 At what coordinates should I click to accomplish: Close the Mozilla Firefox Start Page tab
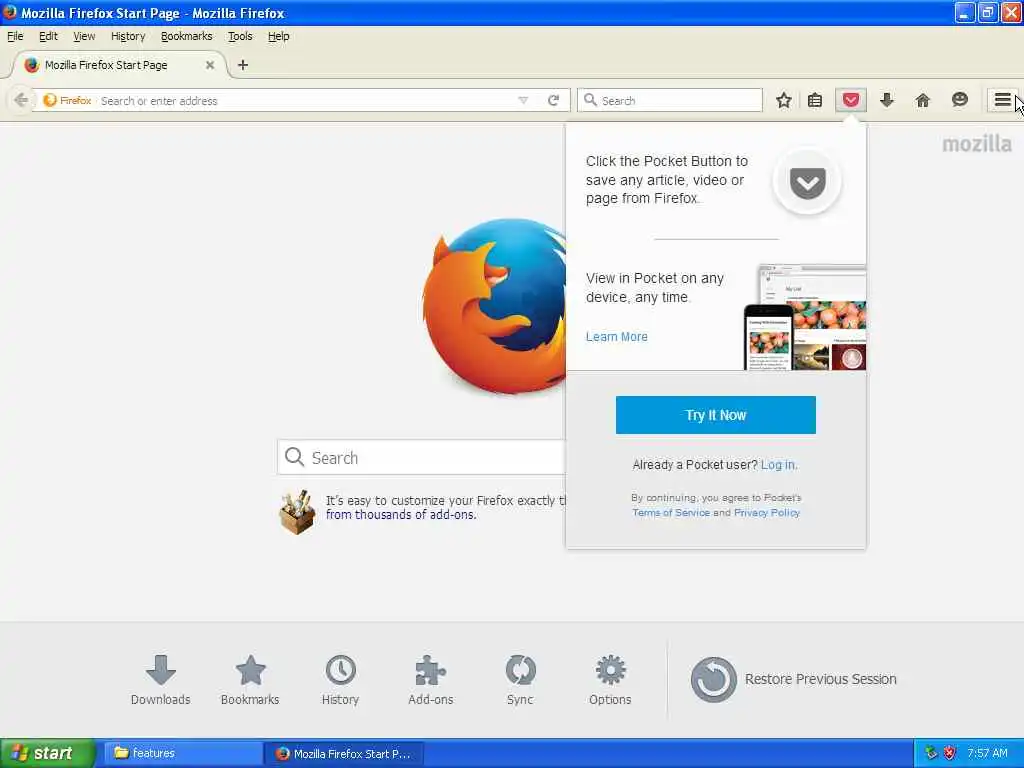[210, 65]
